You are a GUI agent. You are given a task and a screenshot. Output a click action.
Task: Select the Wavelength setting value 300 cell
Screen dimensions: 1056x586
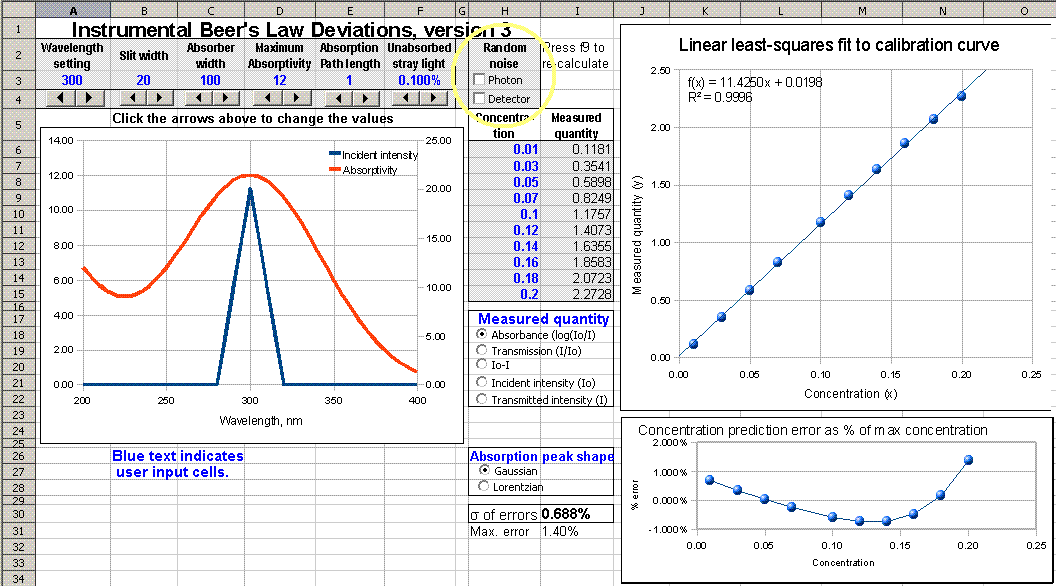tap(71, 80)
